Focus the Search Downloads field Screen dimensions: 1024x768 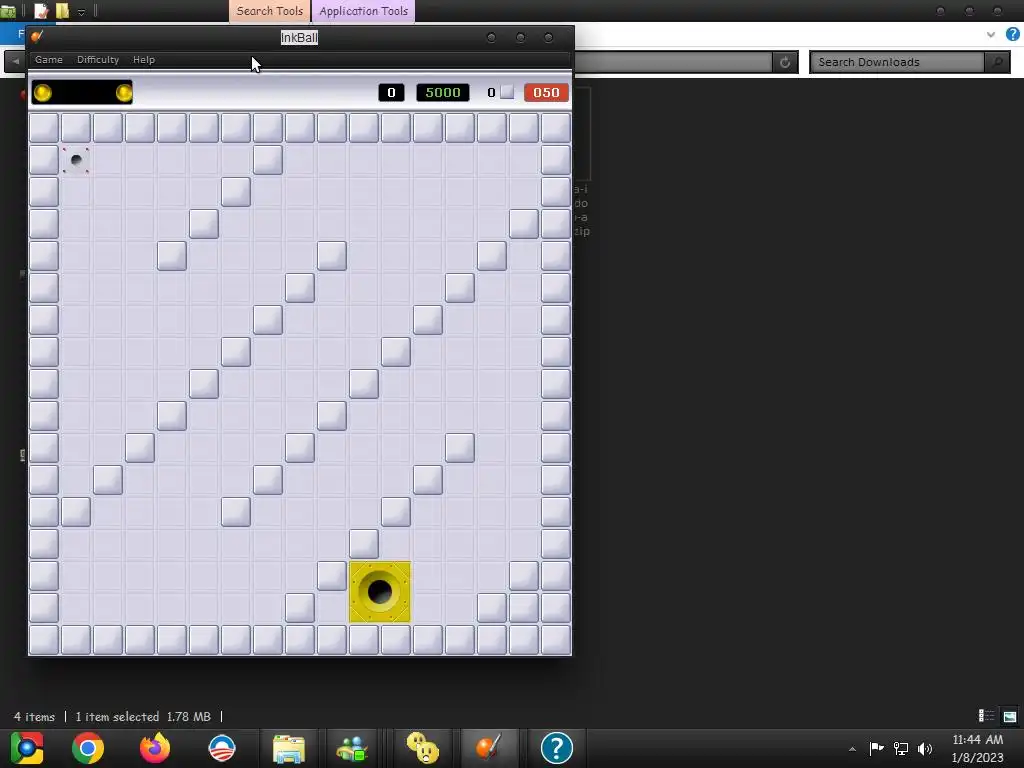pos(897,62)
